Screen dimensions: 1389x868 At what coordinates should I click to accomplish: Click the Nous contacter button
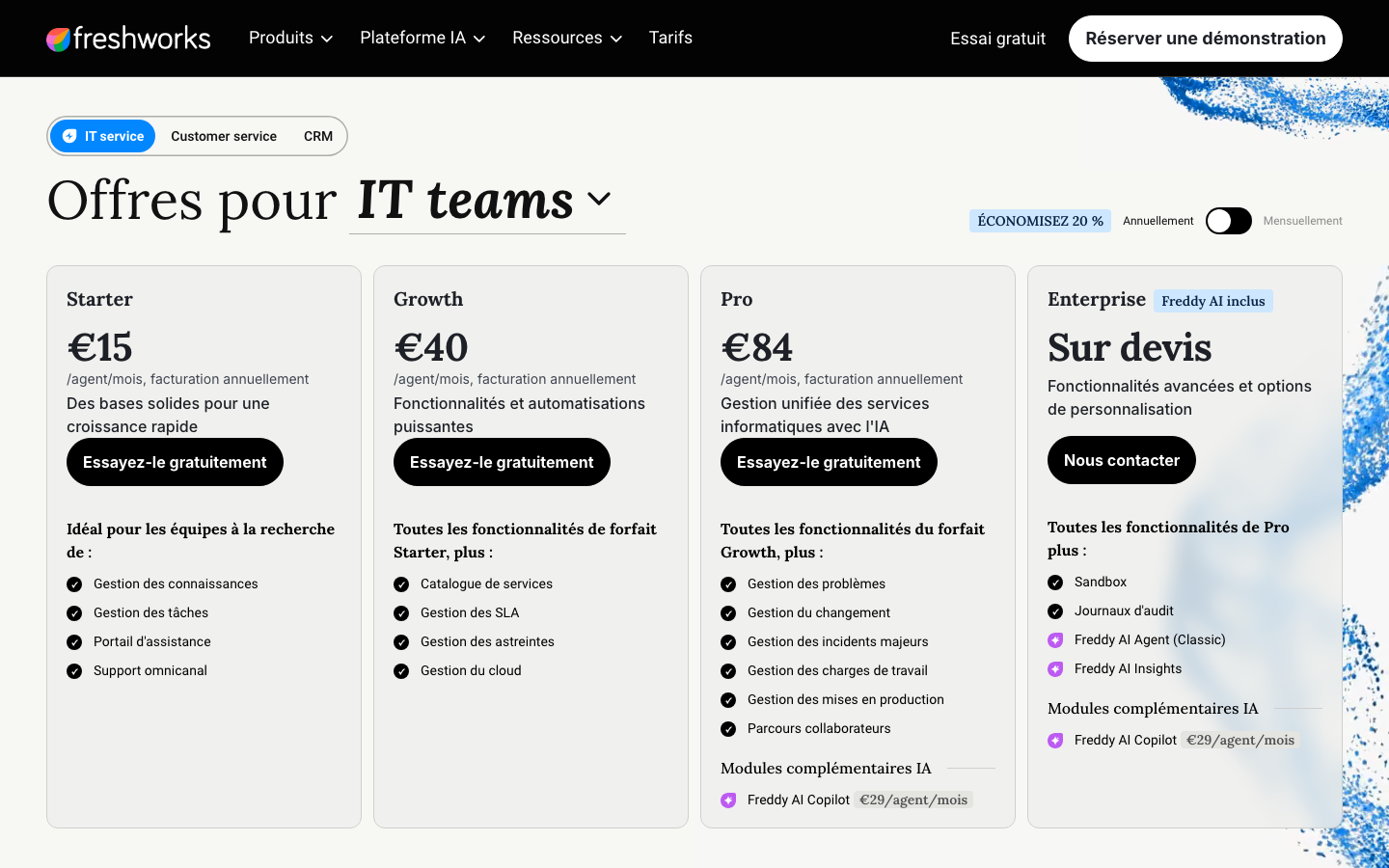[x=1122, y=460]
